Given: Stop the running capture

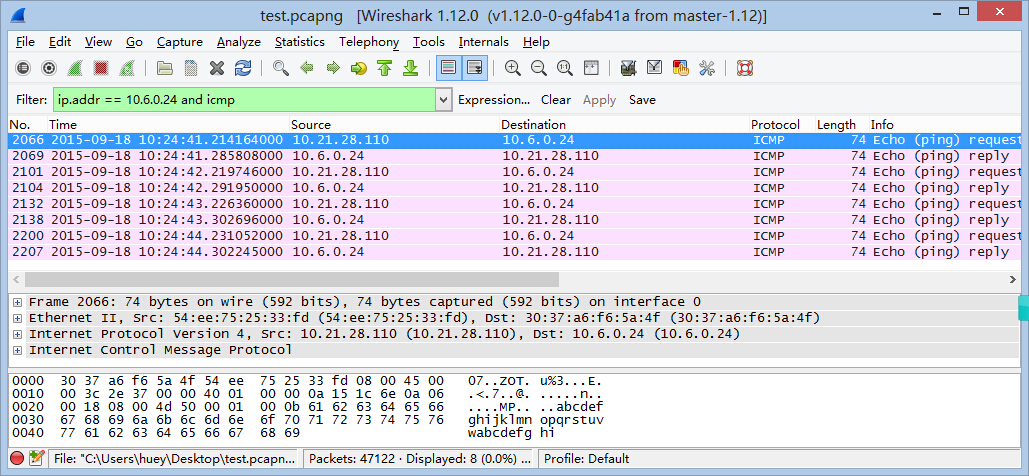Looking at the screenshot, I should coord(101,68).
